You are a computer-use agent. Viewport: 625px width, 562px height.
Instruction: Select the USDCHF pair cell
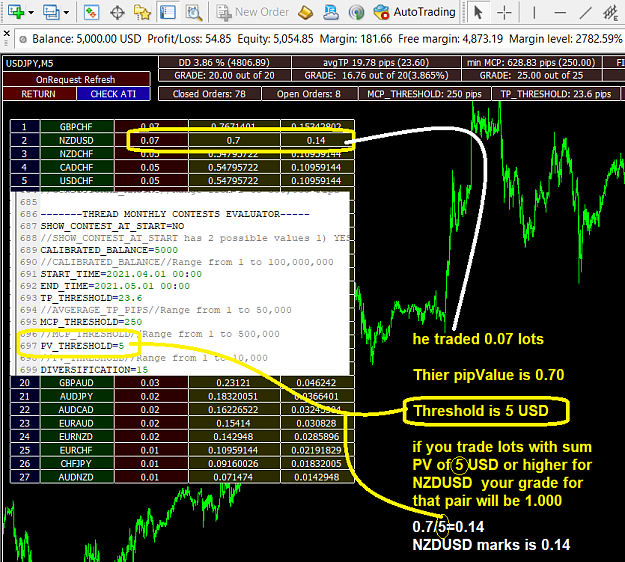tap(77, 181)
